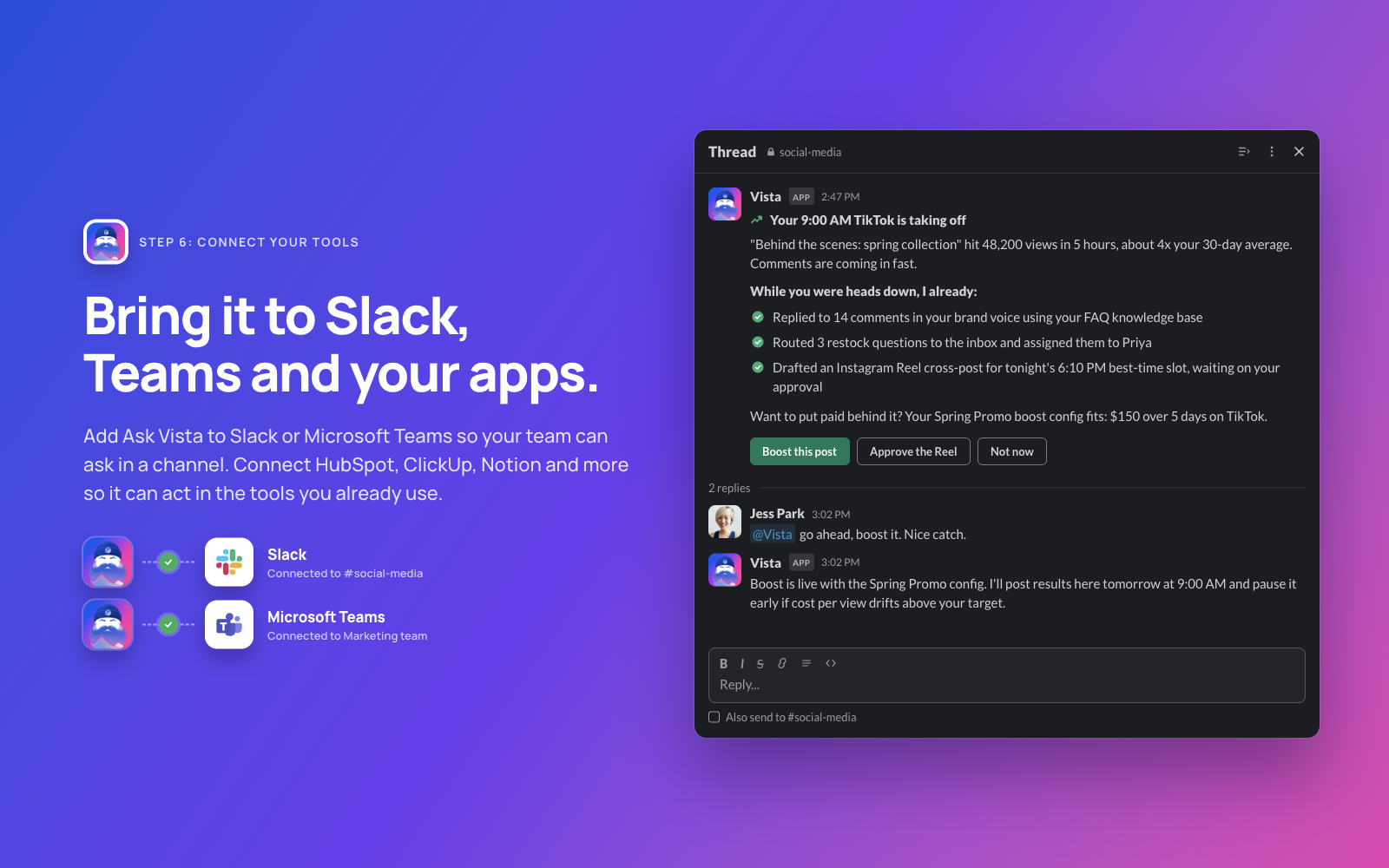Insert a link in the reply

click(x=782, y=663)
